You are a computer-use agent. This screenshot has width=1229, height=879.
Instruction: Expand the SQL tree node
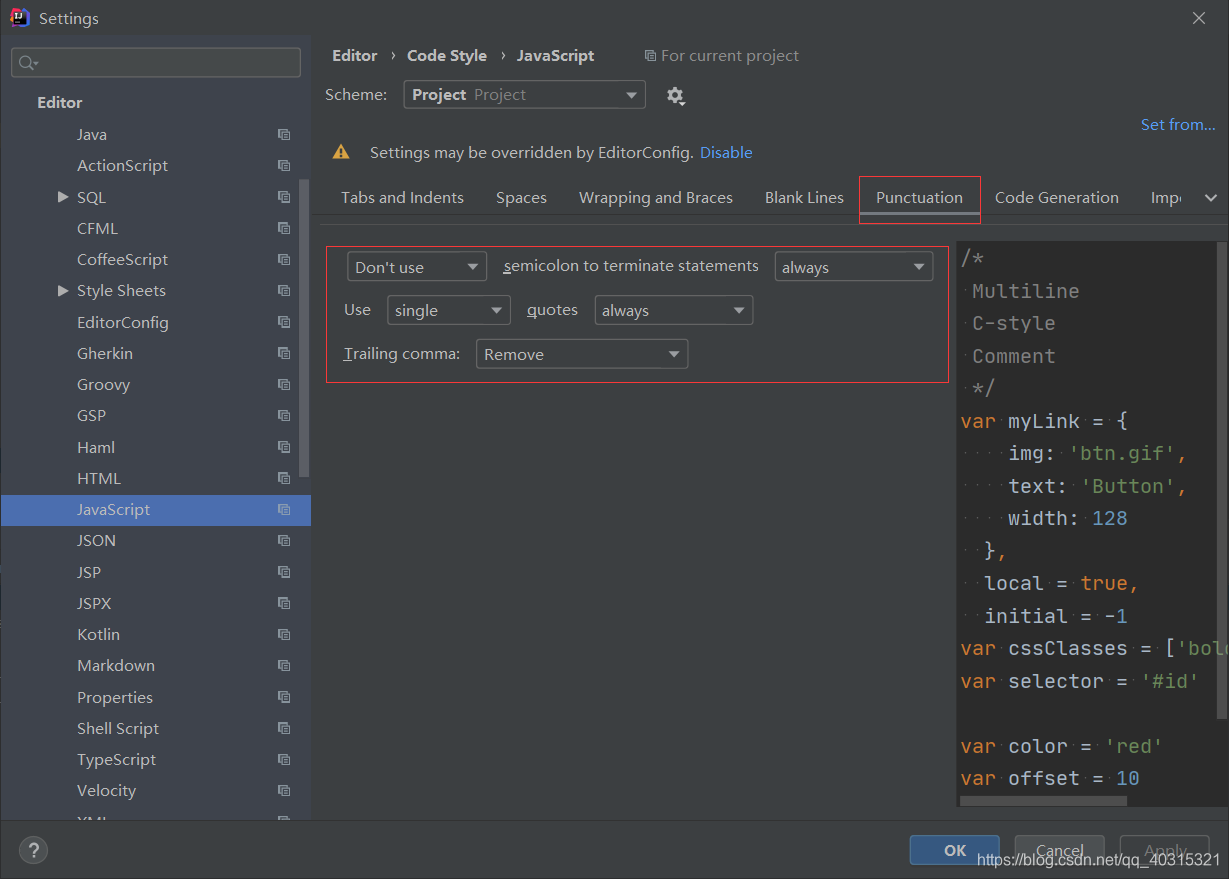pos(63,197)
